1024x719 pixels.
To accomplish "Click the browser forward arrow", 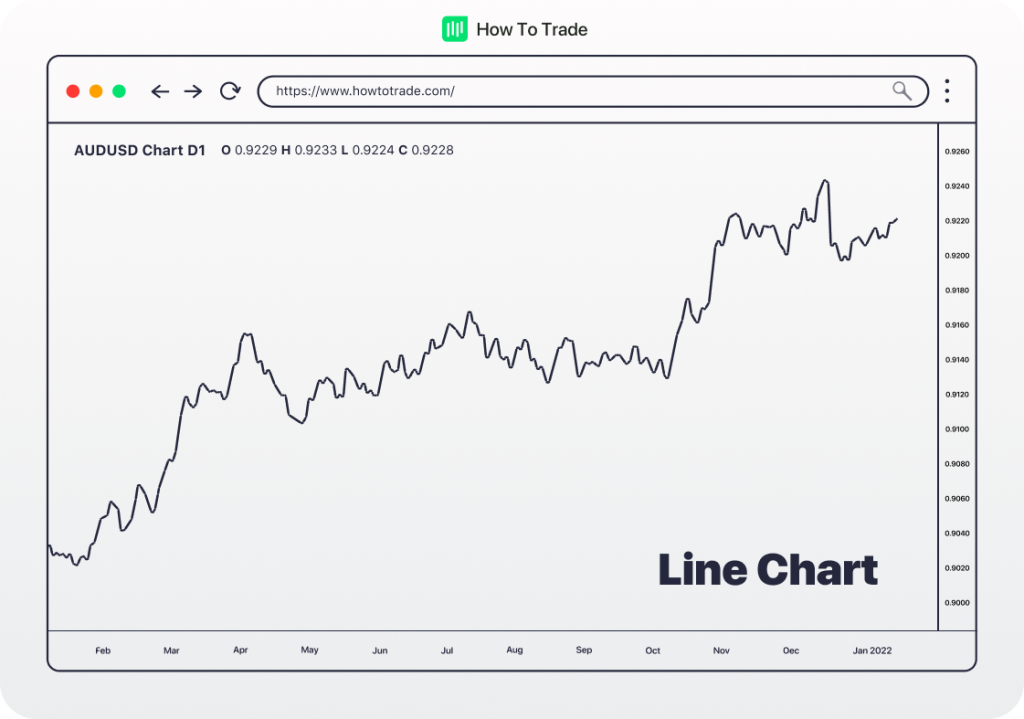I will click(x=193, y=92).
